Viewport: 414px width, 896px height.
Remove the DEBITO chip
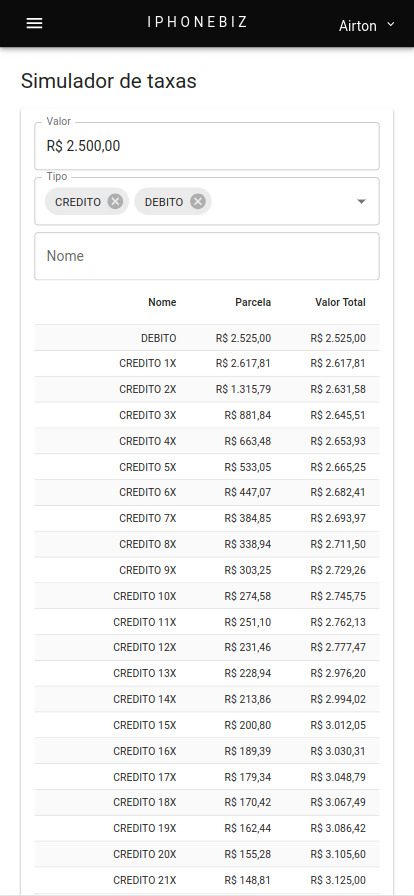(198, 202)
